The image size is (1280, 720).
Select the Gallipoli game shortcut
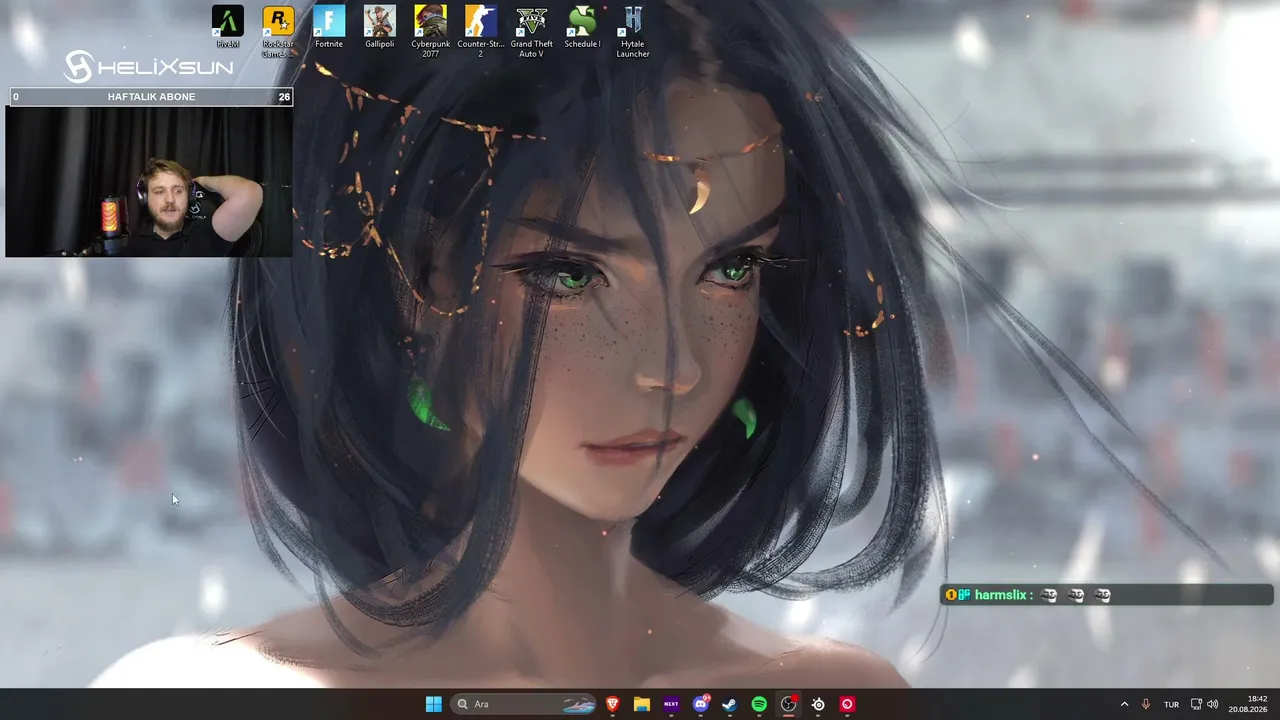(x=380, y=28)
